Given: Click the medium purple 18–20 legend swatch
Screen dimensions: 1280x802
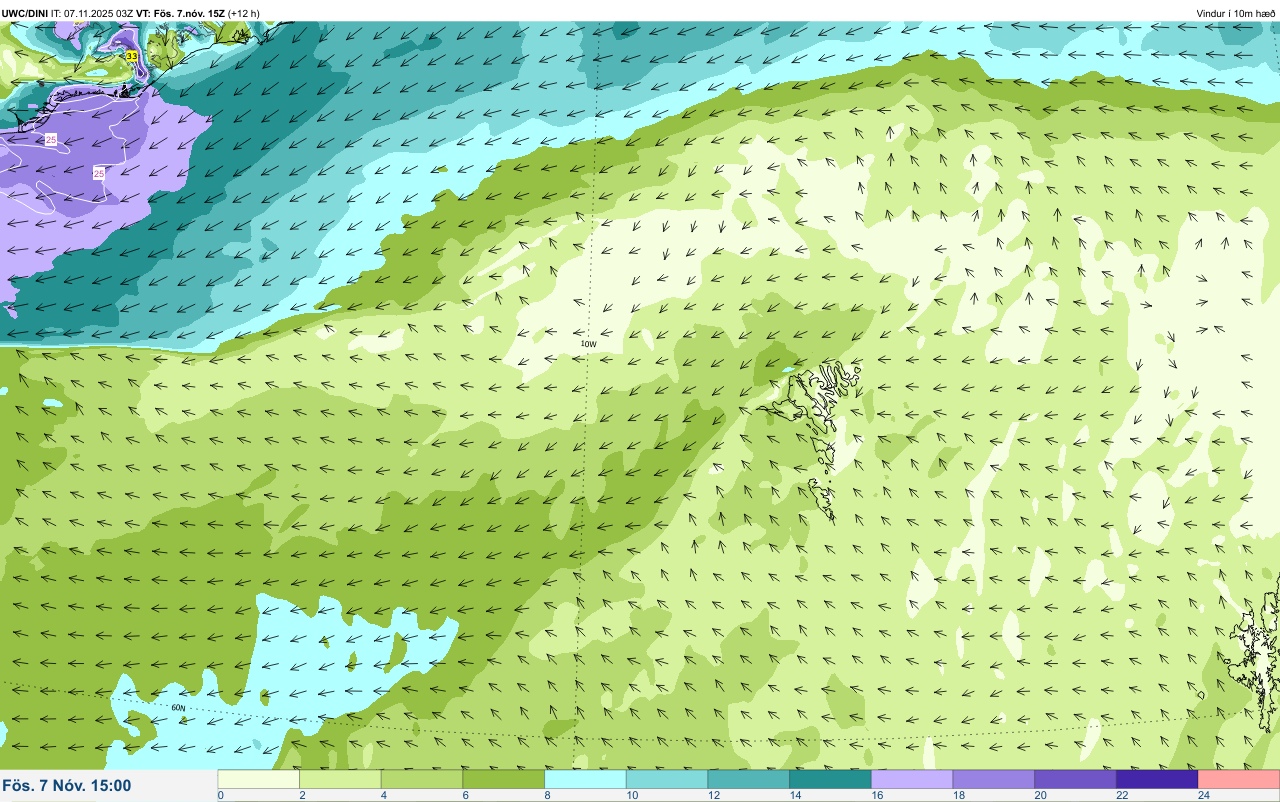Looking at the screenshot, I should [994, 779].
